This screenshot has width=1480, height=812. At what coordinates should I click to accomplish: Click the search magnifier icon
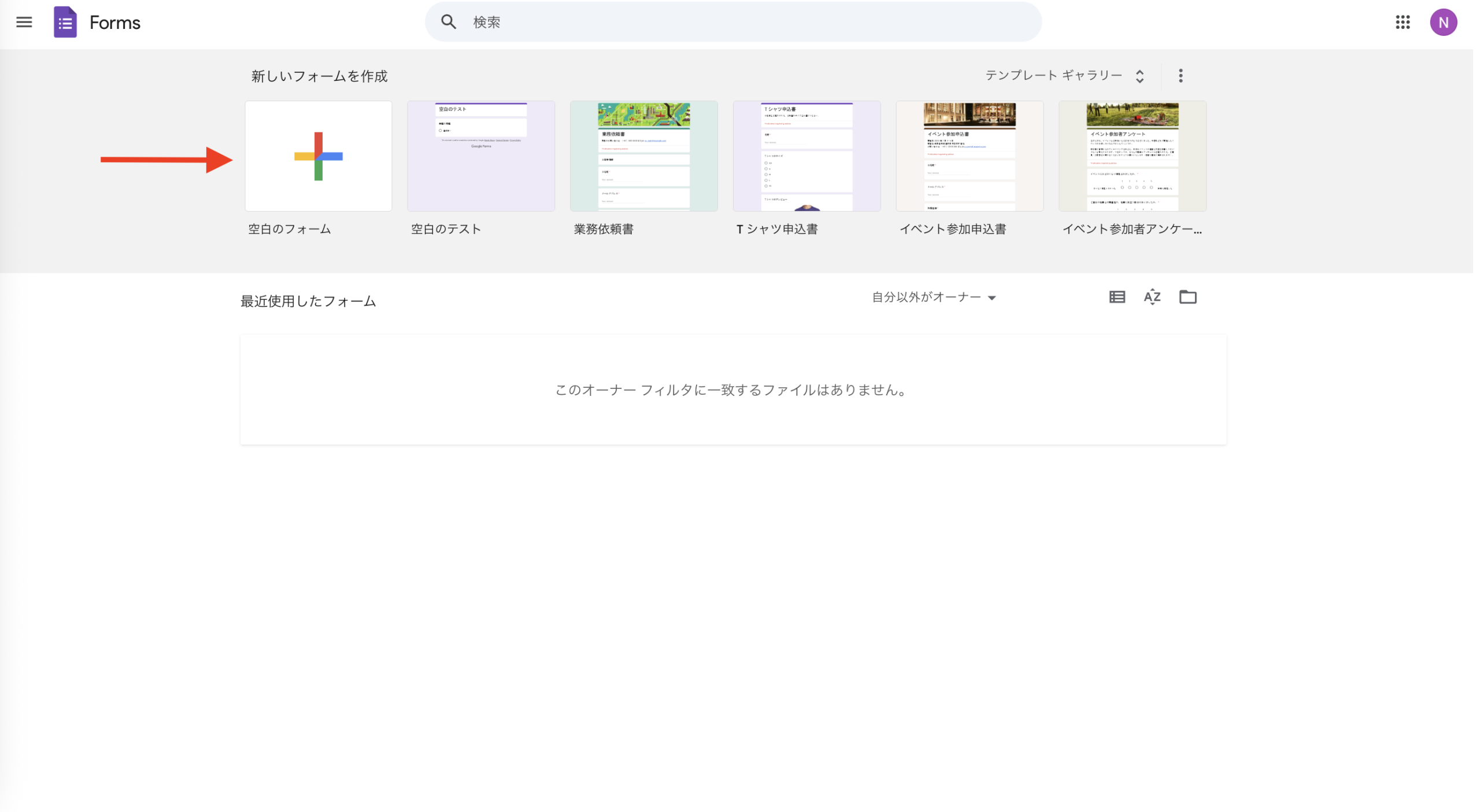pos(449,22)
